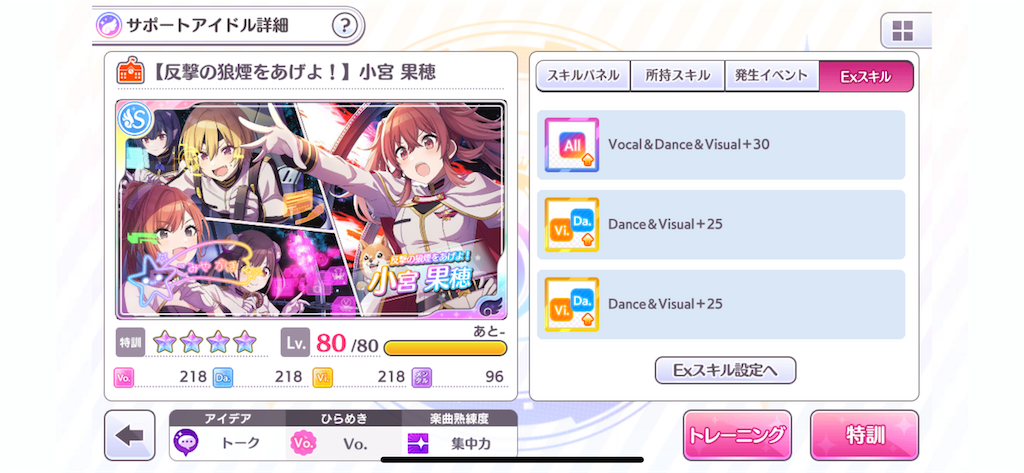Viewport: 1024px width, 473px height.
Task: Open the grid menu icon top right
Action: (x=903, y=30)
